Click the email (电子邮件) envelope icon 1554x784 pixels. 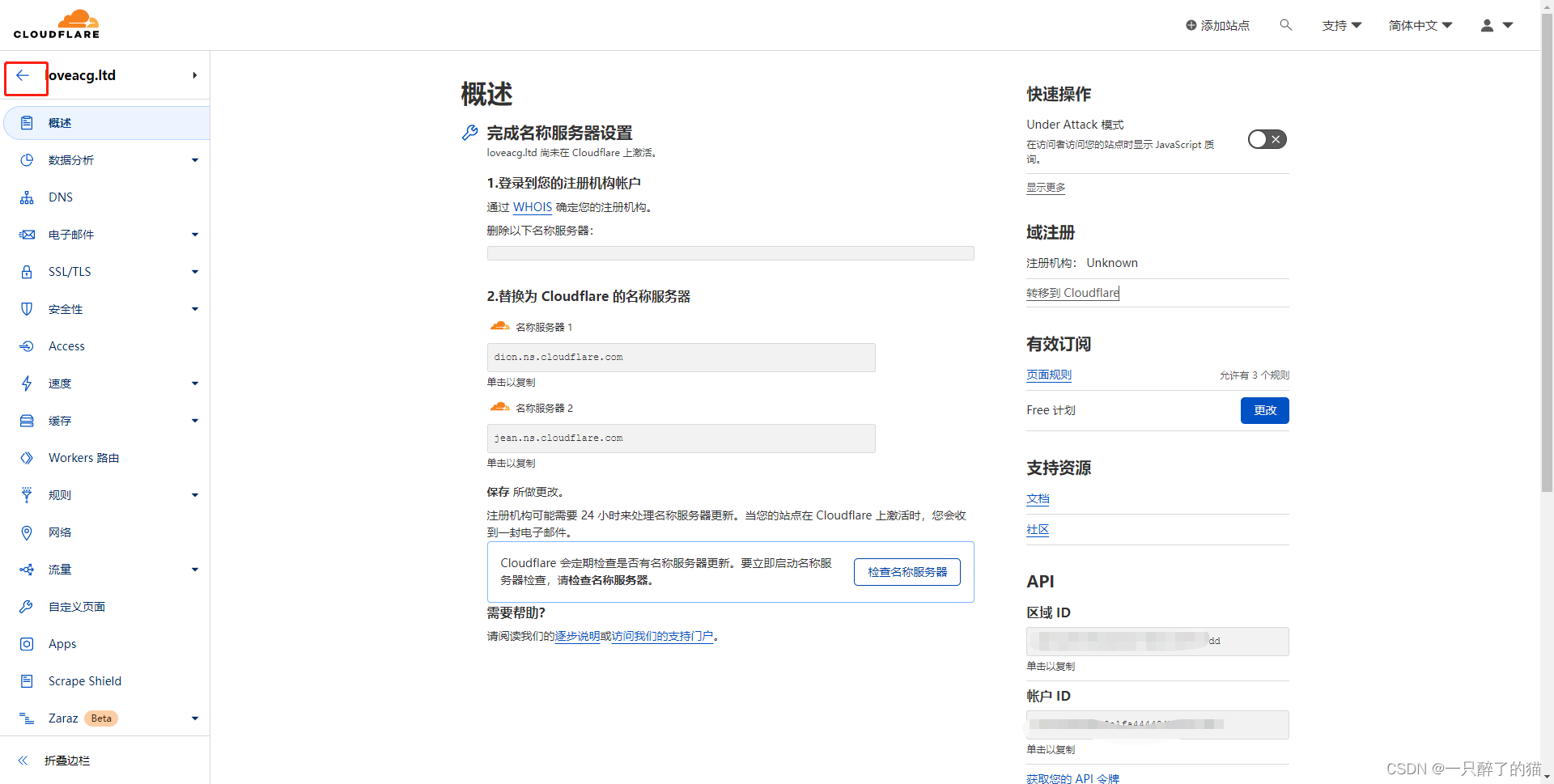tap(27, 235)
